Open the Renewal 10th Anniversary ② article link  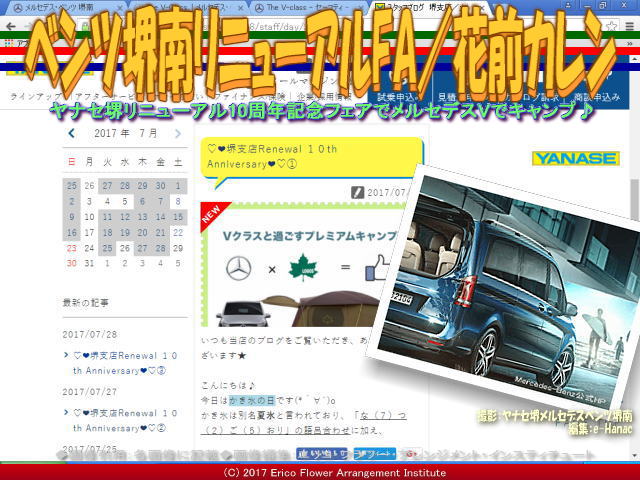point(125,420)
